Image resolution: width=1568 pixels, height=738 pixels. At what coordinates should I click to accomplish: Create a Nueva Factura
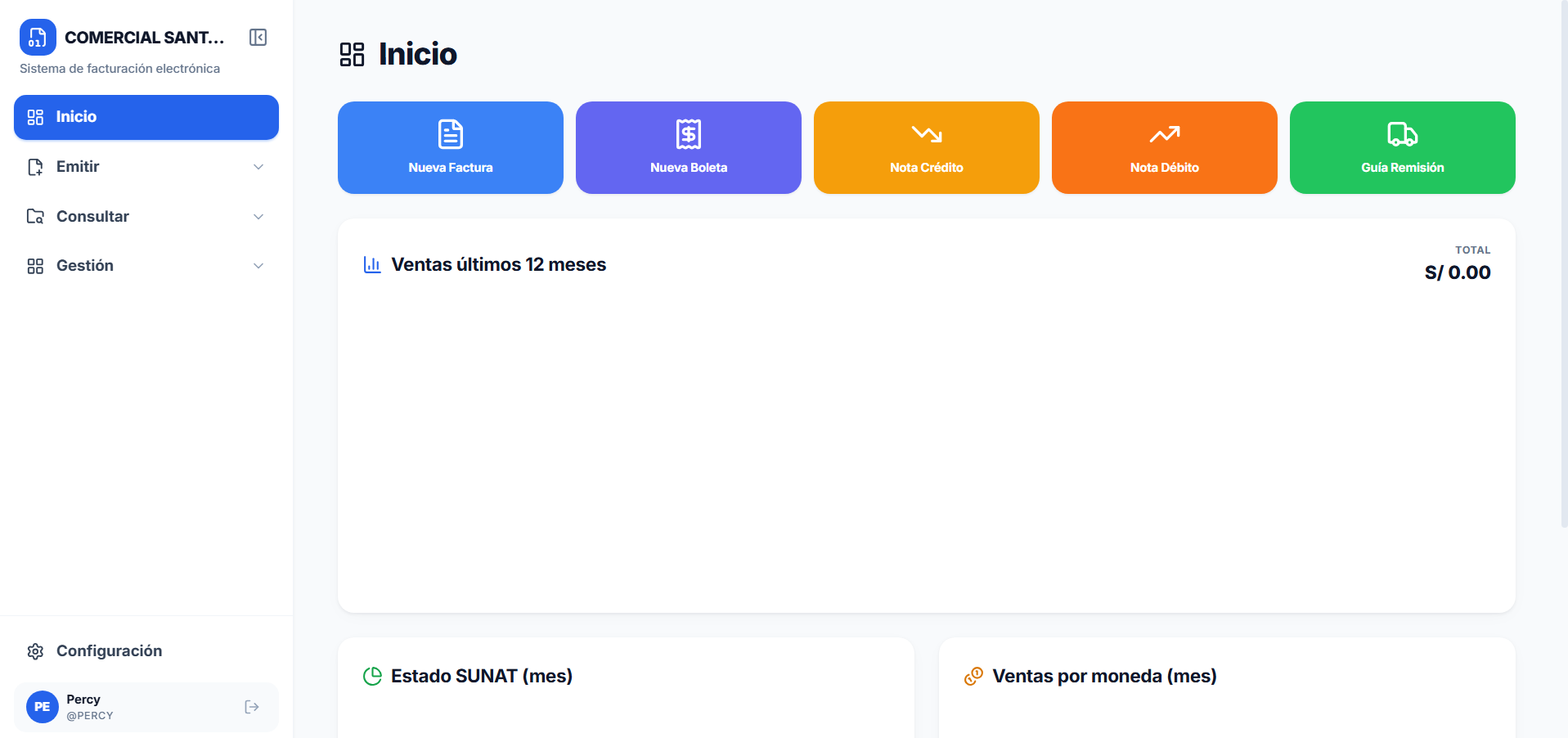(451, 147)
